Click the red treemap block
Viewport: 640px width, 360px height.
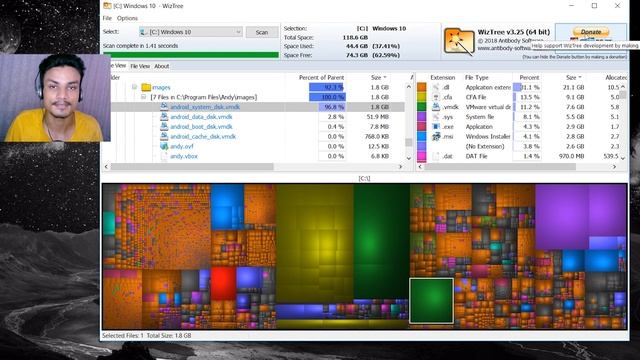(223, 283)
